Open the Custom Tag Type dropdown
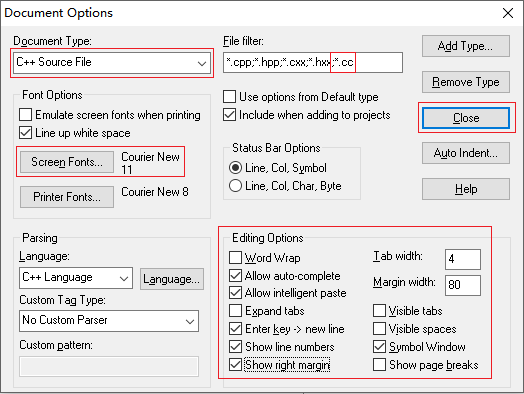This screenshot has width=524, height=394. 109,321
